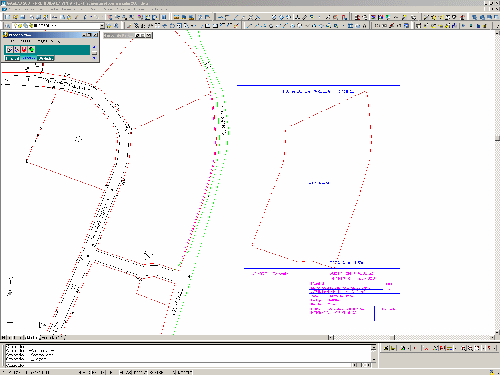Click in the command line input field

[x=179, y=365]
